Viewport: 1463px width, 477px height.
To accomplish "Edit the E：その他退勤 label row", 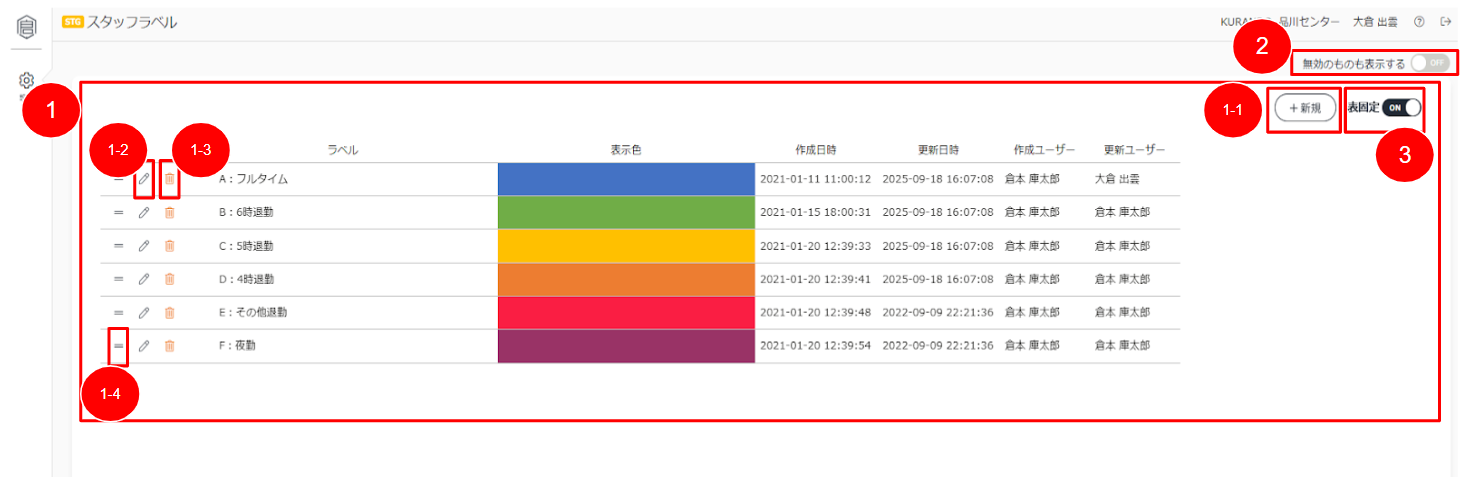I will [x=144, y=312].
